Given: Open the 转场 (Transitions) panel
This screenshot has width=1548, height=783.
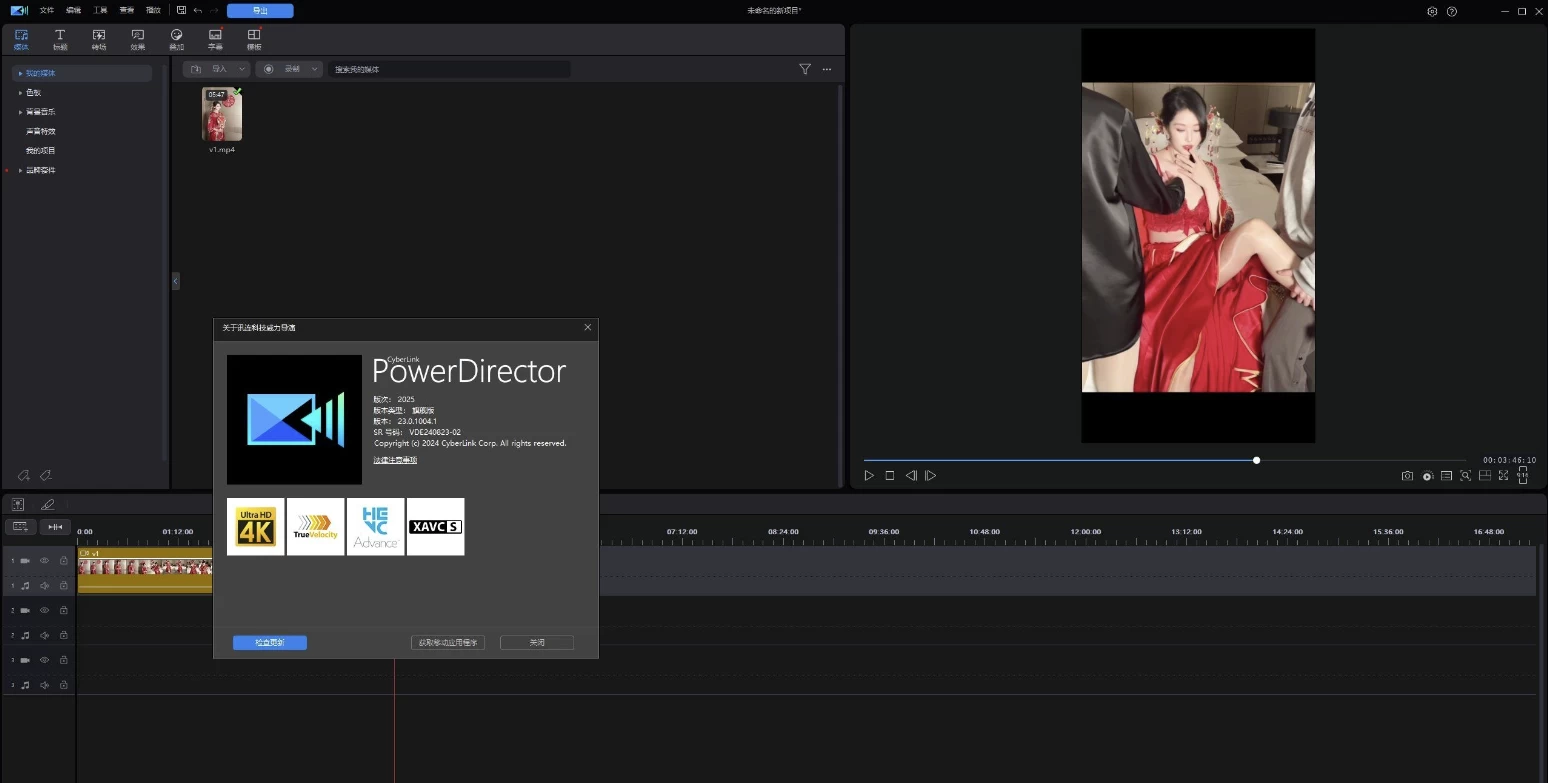Looking at the screenshot, I should pos(99,38).
